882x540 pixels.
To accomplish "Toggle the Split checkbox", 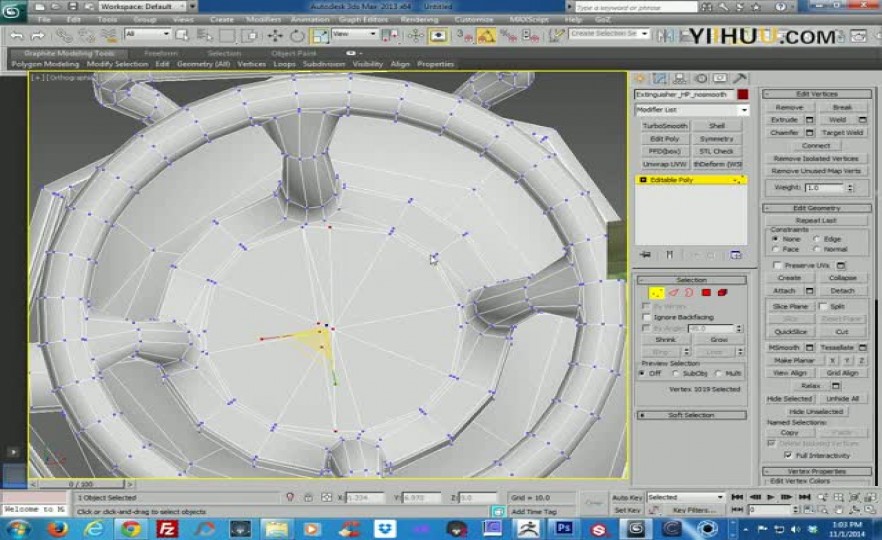I will pos(823,306).
